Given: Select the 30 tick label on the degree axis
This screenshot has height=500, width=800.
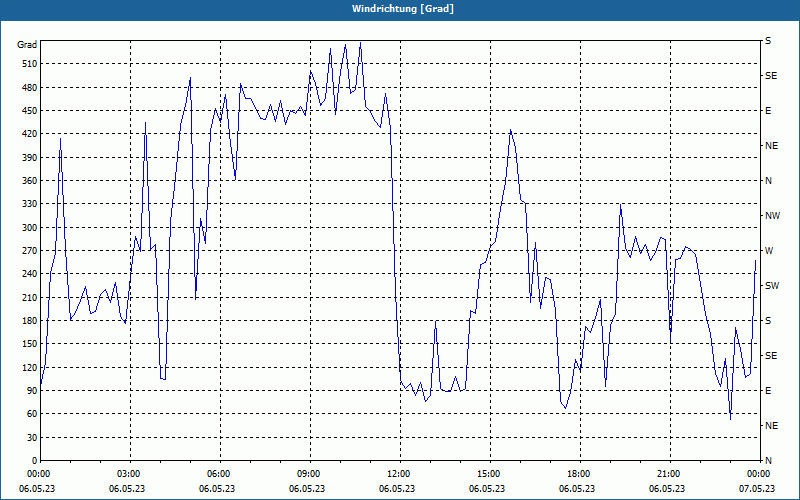Looking at the screenshot, I should [x=32, y=437].
